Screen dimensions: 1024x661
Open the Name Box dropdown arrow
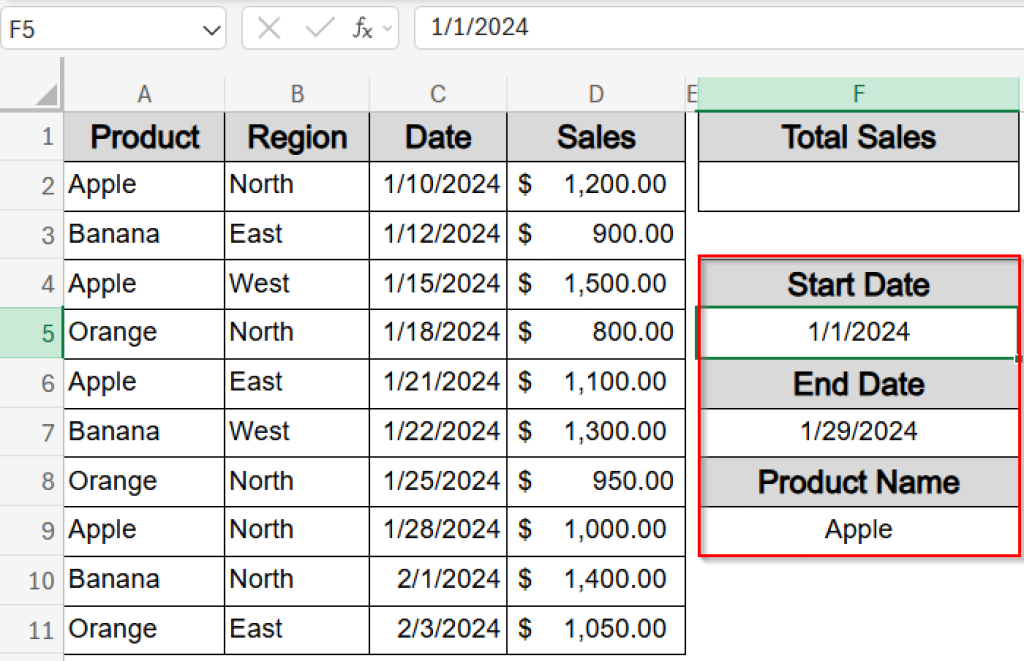[x=208, y=27]
